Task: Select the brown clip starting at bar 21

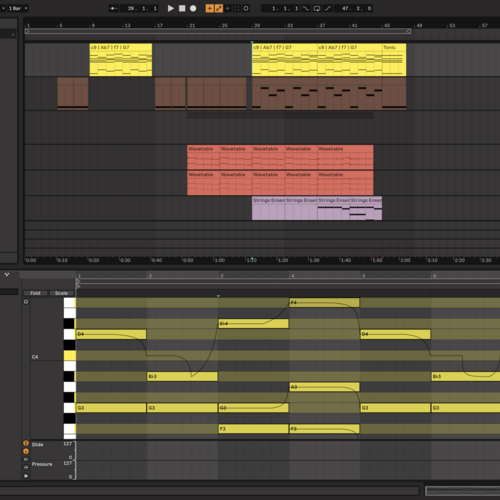Action: coord(217,93)
